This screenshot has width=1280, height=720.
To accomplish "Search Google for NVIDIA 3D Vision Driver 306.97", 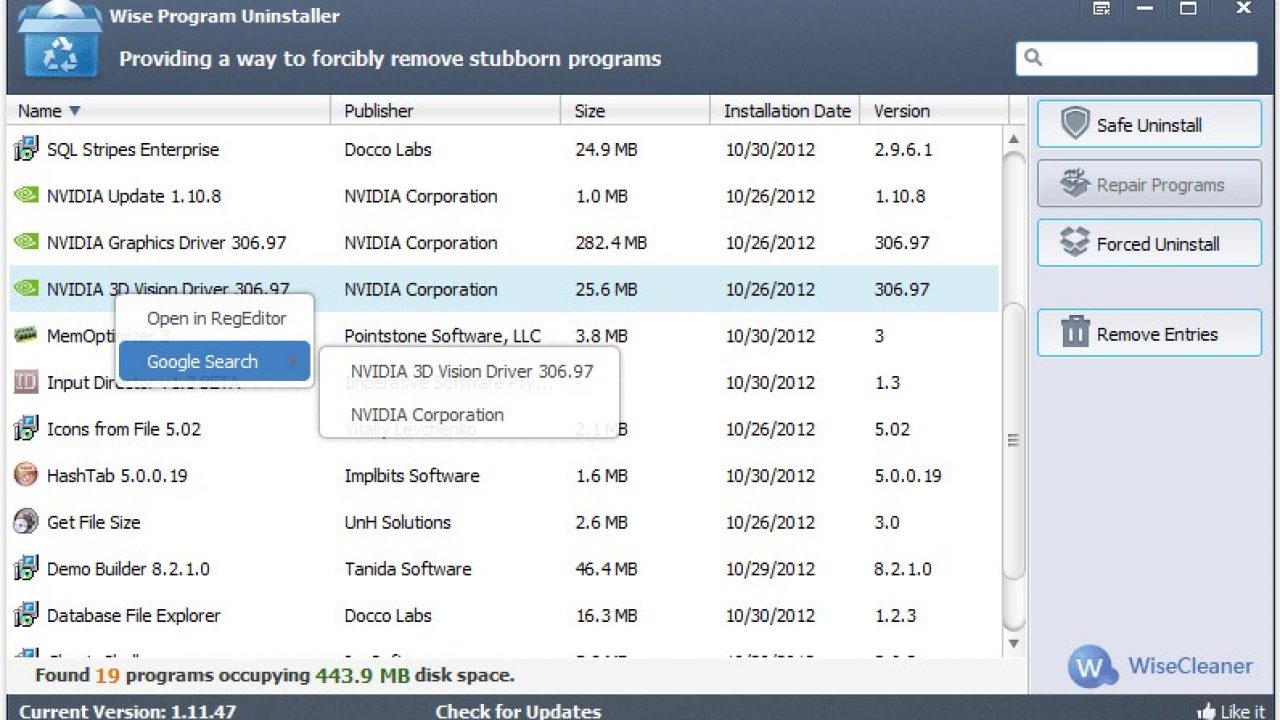I will pyautogui.click(x=471, y=371).
